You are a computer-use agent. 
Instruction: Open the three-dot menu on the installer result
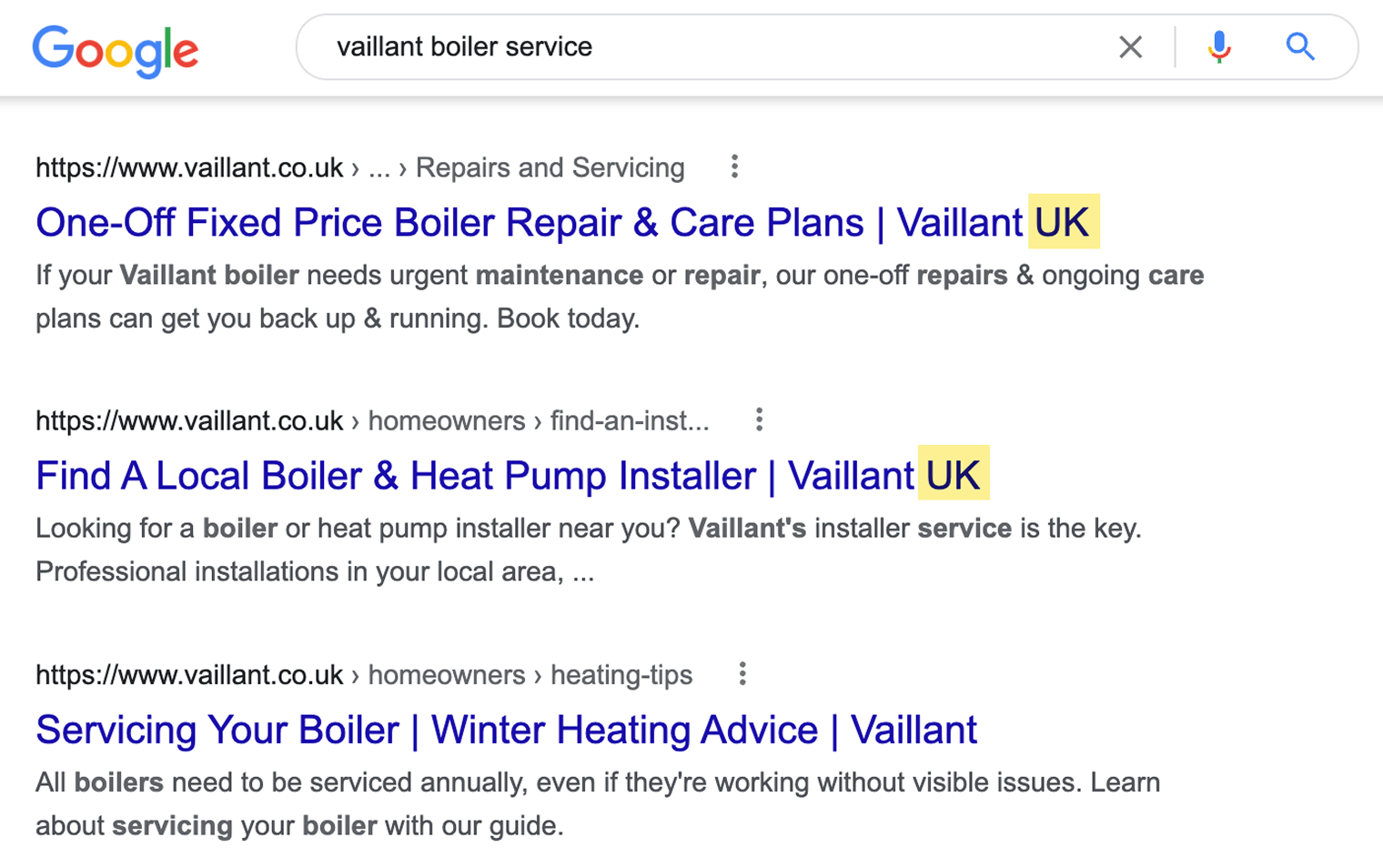pyautogui.click(x=760, y=419)
